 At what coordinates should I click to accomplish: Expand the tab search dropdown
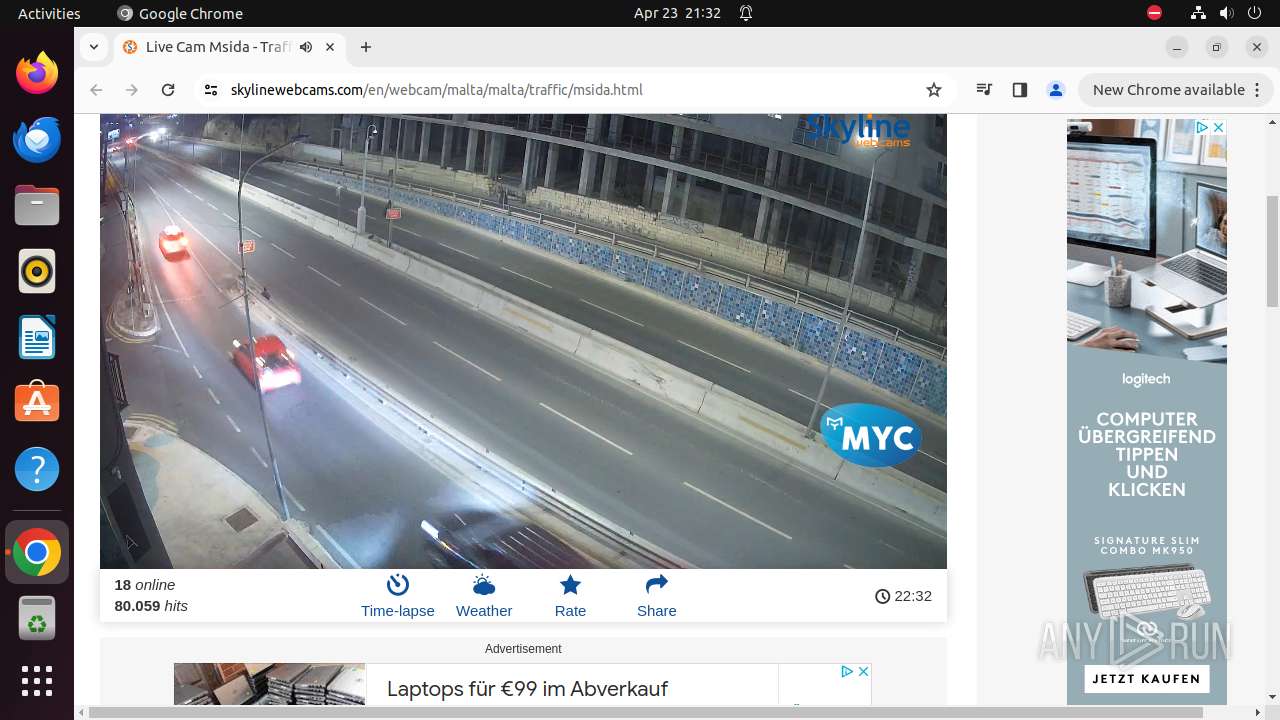click(93, 47)
